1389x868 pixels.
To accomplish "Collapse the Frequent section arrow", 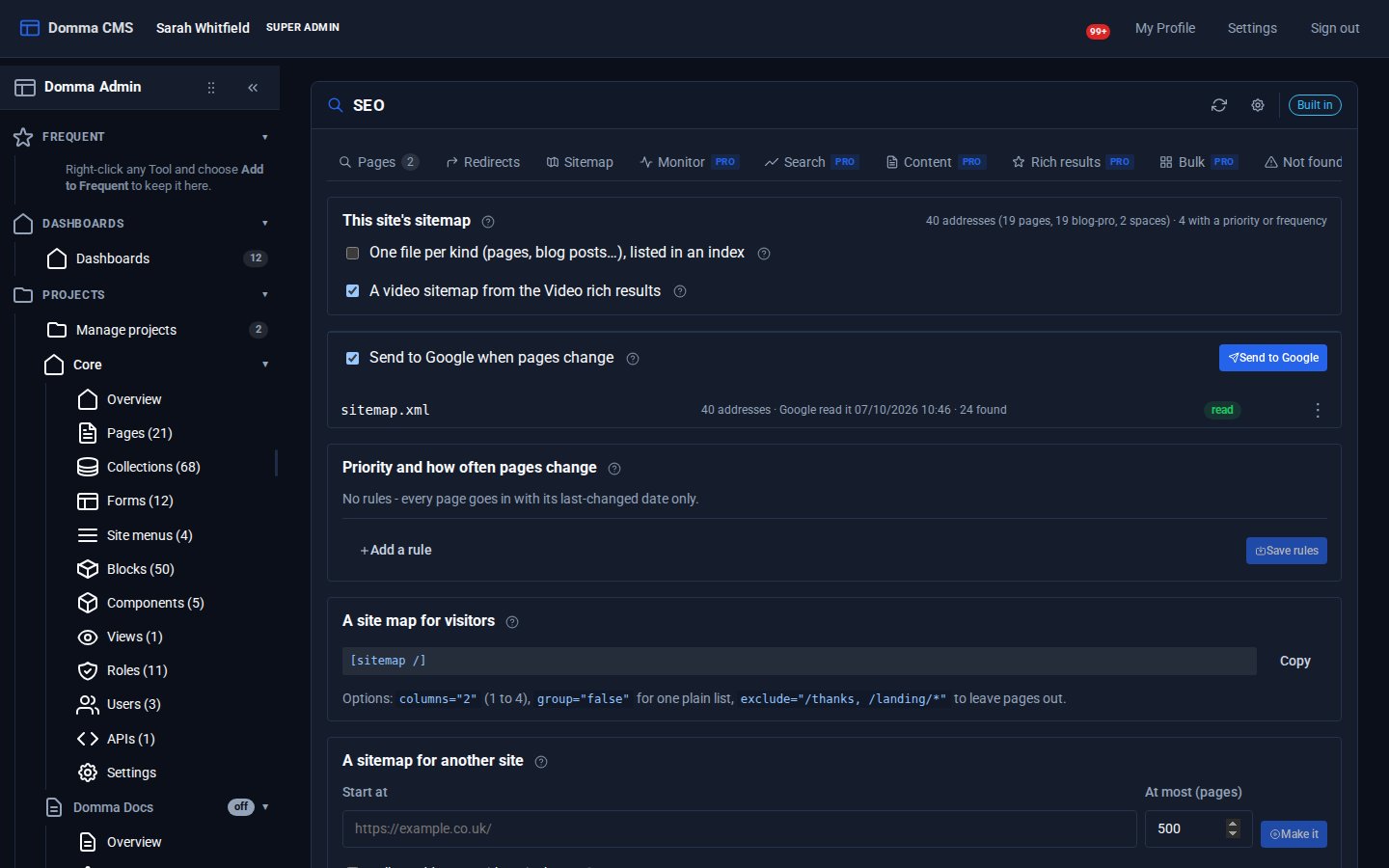I will pyautogui.click(x=265, y=137).
